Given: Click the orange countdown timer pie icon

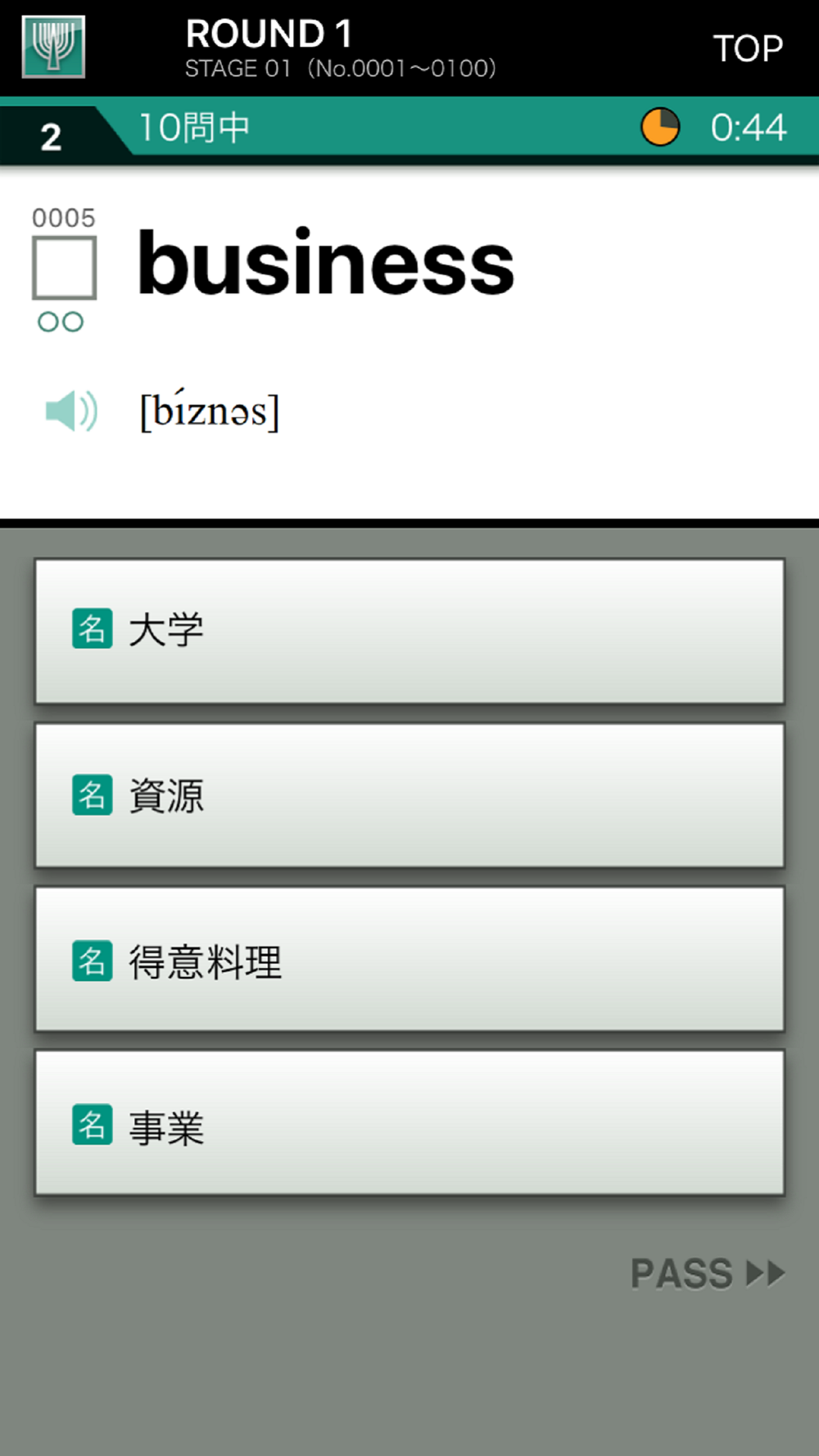Looking at the screenshot, I should 659,127.
